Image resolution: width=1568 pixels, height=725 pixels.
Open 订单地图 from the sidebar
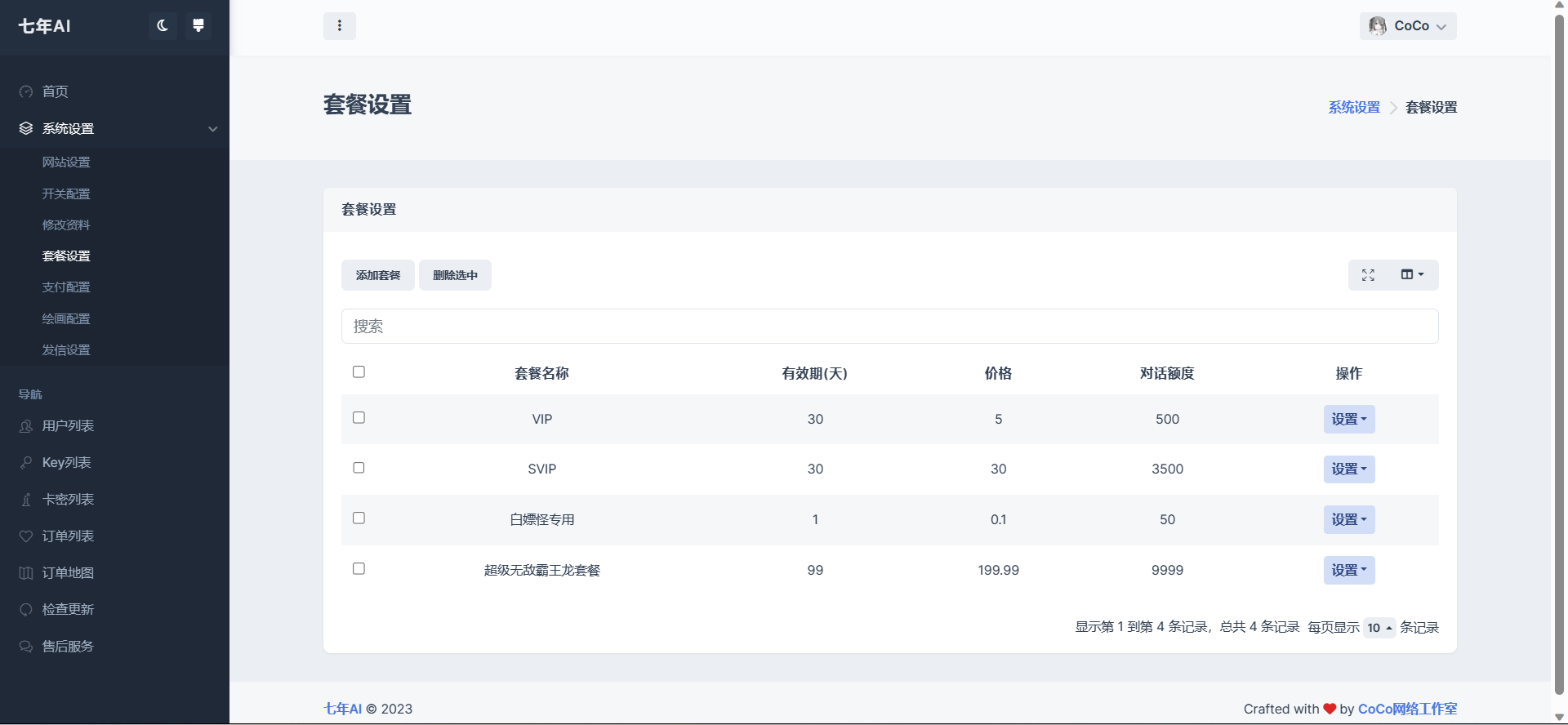pyautogui.click(x=68, y=573)
